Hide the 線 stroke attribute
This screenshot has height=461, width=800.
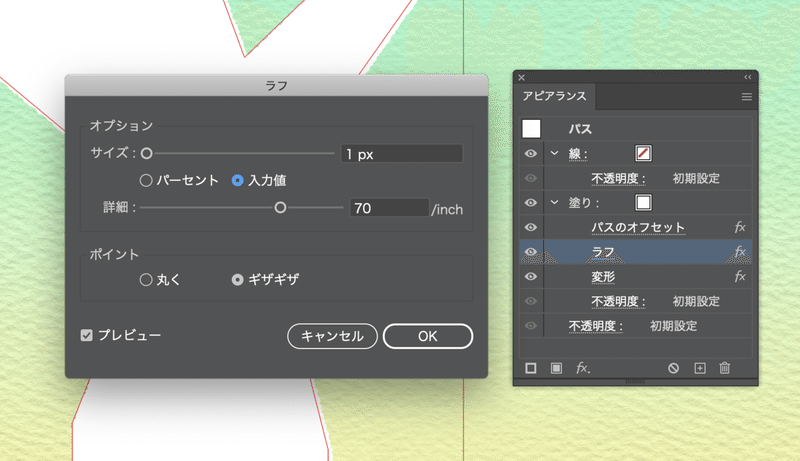531,153
